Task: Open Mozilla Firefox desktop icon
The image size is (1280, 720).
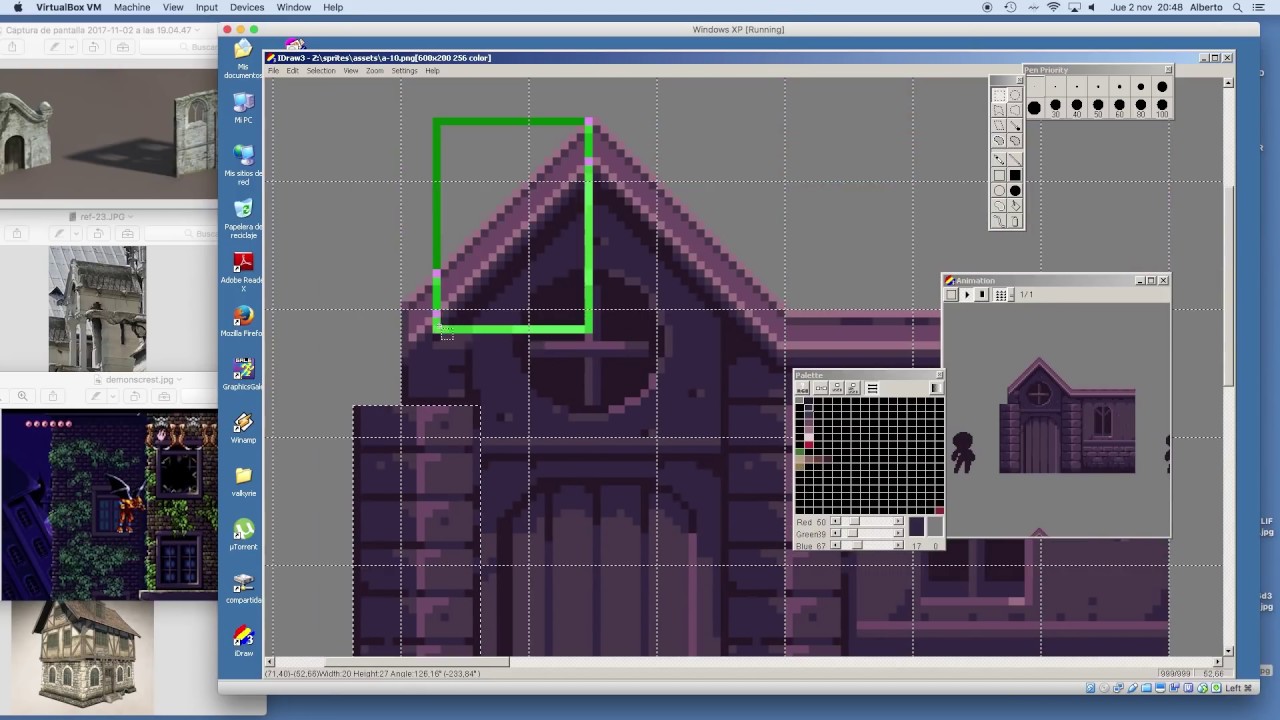Action: pos(242,320)
